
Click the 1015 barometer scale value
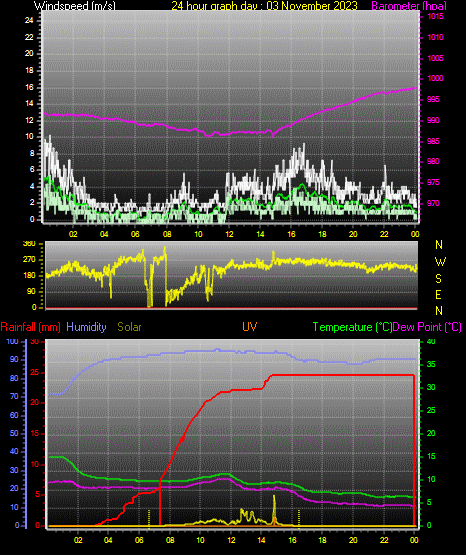click(x=435, y=16)
